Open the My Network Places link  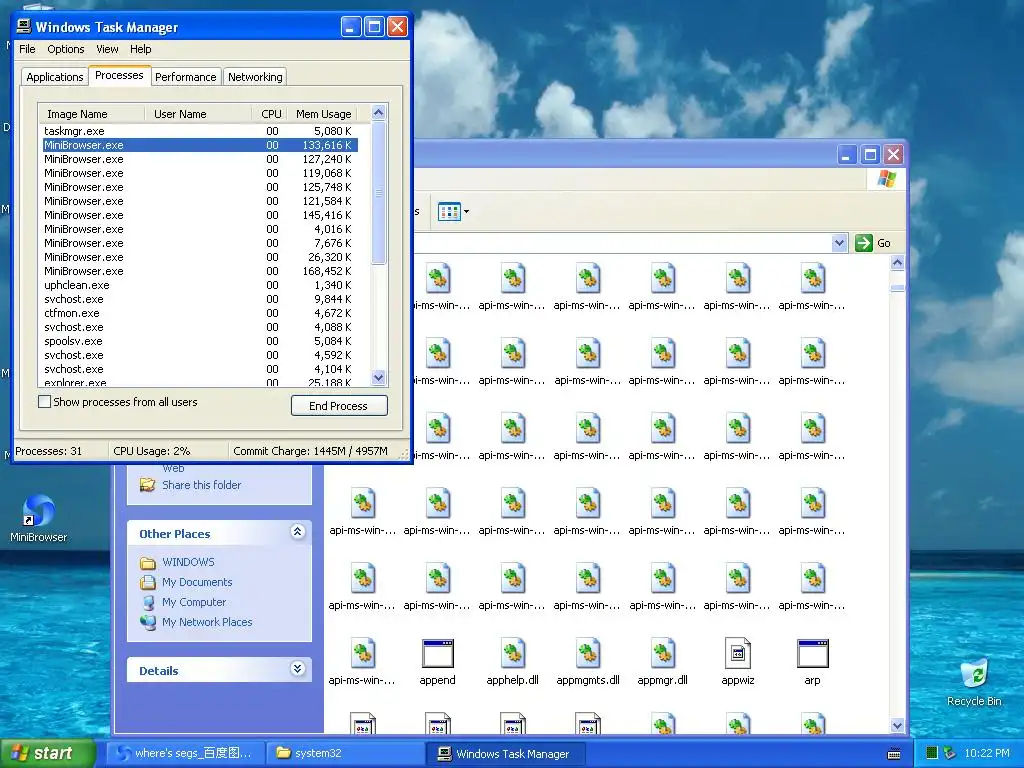coord(207,622)
